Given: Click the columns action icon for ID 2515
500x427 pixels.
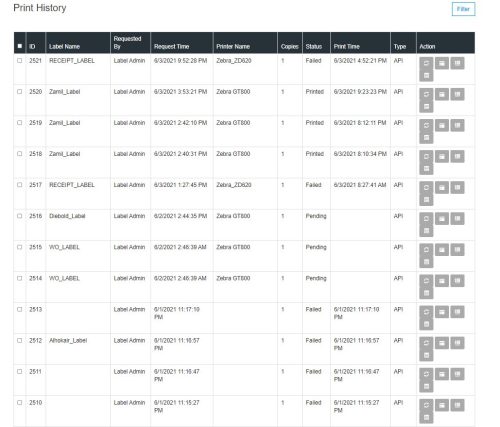Looking at the screenshot, I should (x=457, y=250).
